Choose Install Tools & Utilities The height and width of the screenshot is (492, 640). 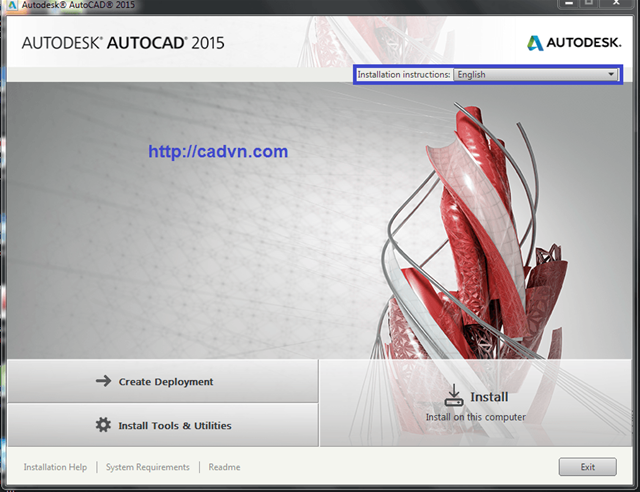tap(163, 425)
